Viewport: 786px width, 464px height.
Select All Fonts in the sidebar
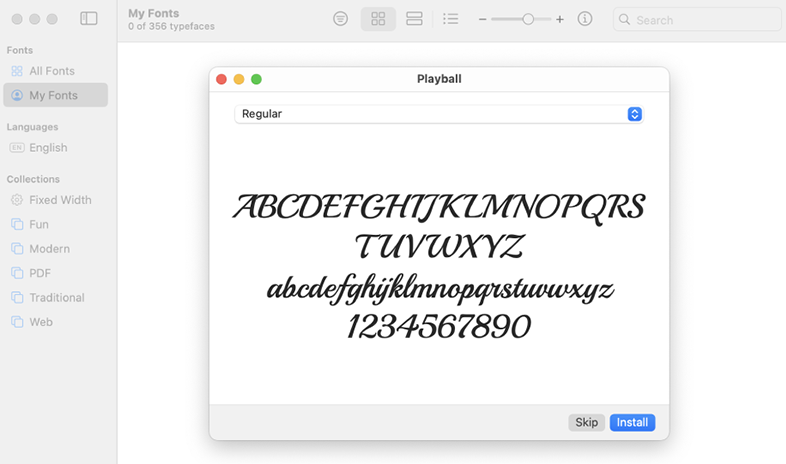pyautogui.click(x=56, y=71)
